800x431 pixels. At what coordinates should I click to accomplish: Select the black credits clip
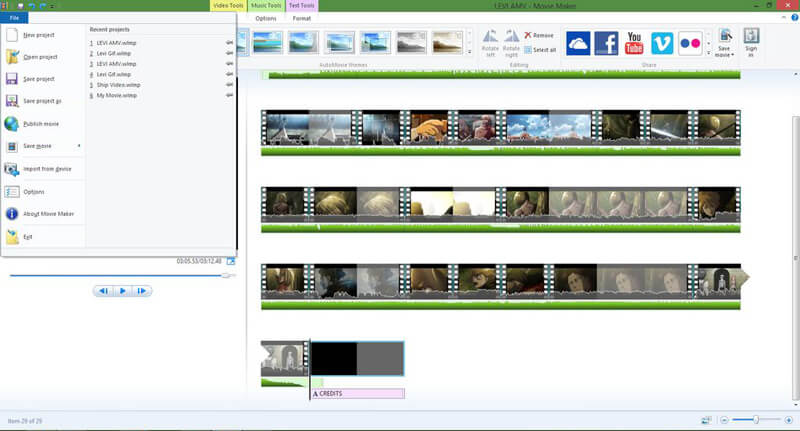pyautogui.click(x=357, y=359)
